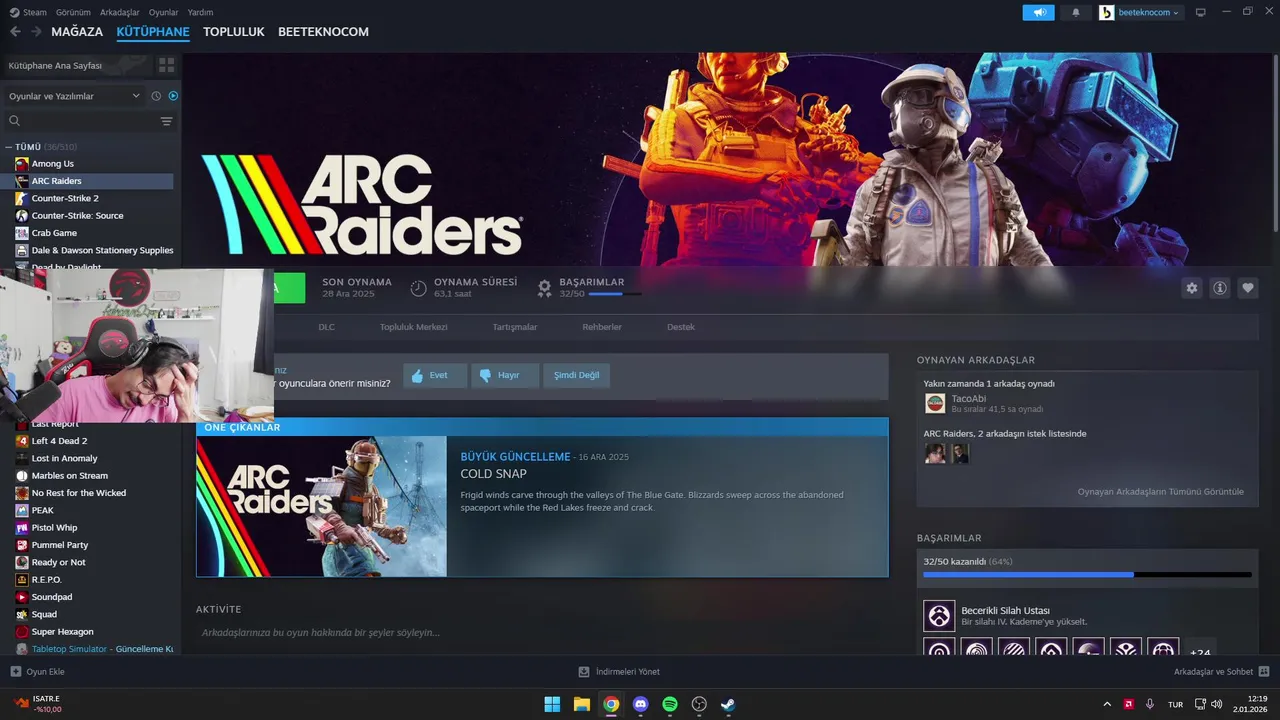
Task: Click Counter-Strike 2 game icon
Action: click(22, 198)
